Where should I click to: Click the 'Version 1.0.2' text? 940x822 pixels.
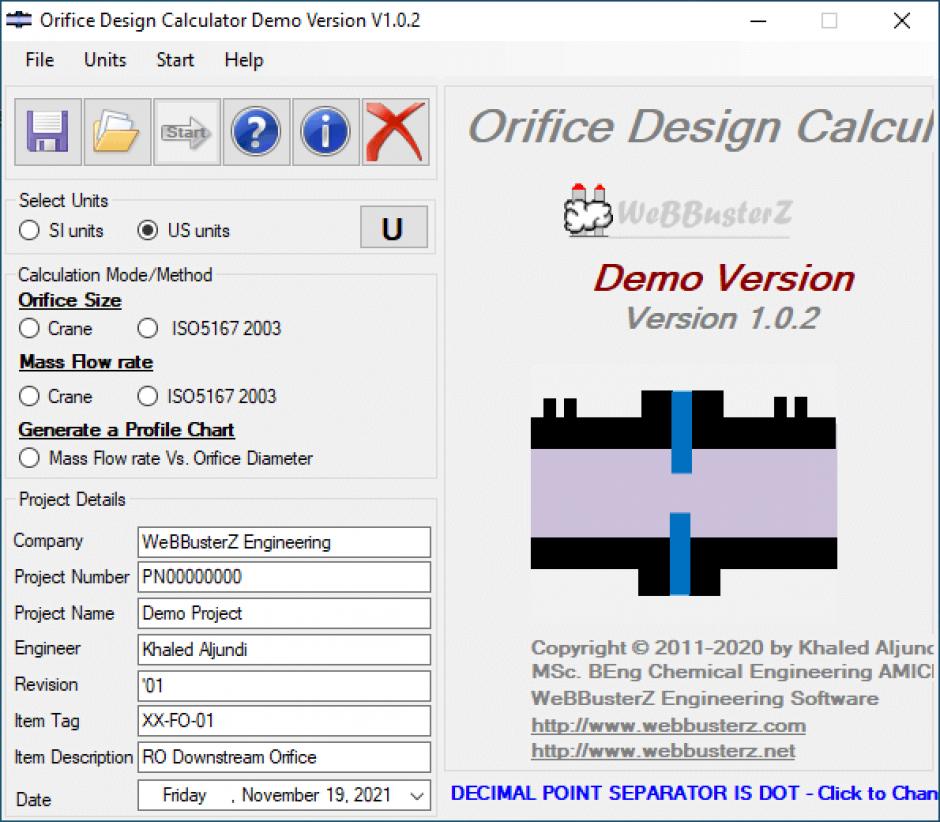[x=722, y=318]
